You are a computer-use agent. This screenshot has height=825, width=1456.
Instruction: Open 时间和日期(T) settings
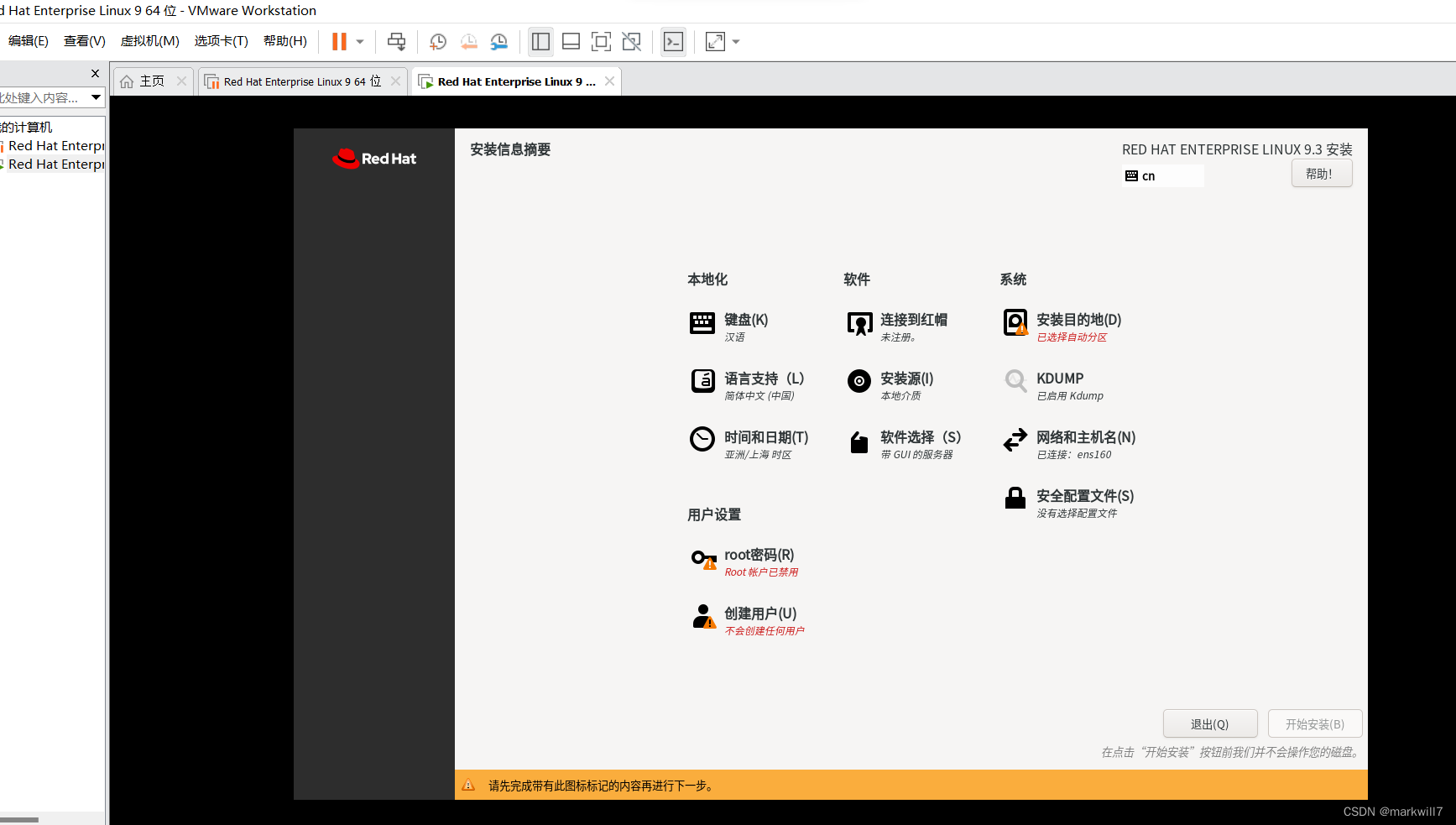pos(749,444)
